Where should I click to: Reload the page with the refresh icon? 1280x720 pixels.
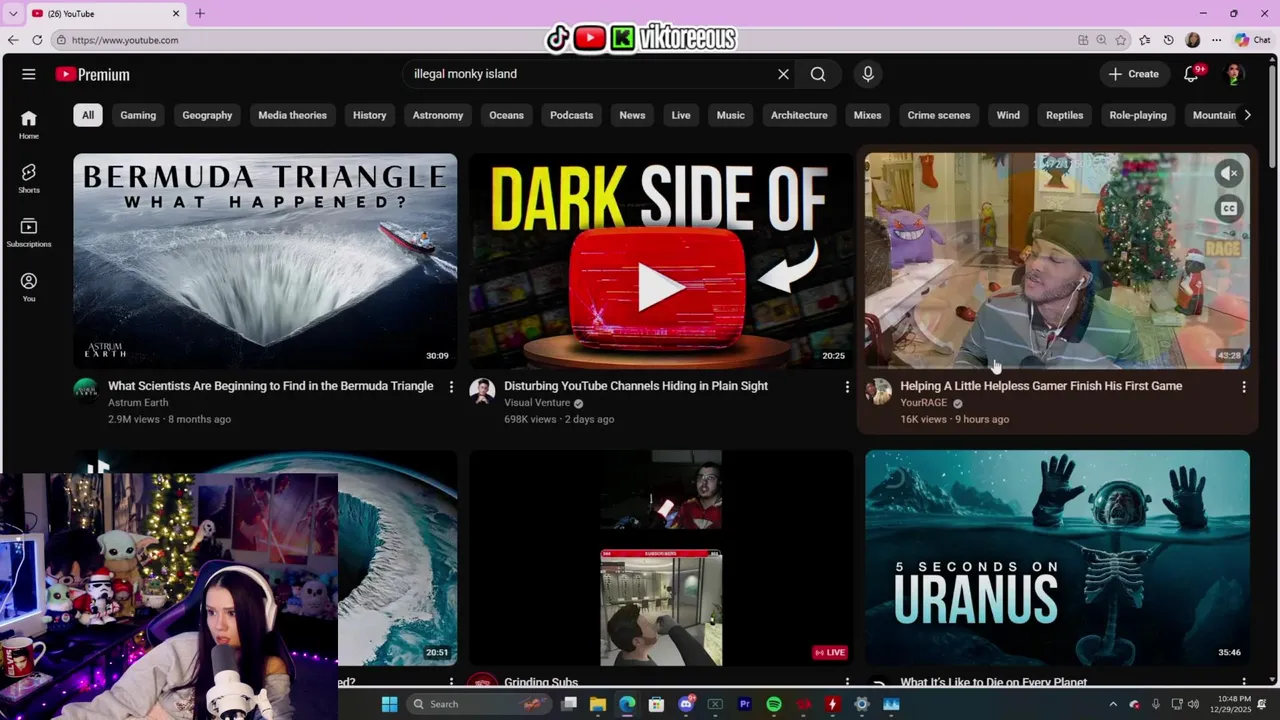(x=37, y=40)
